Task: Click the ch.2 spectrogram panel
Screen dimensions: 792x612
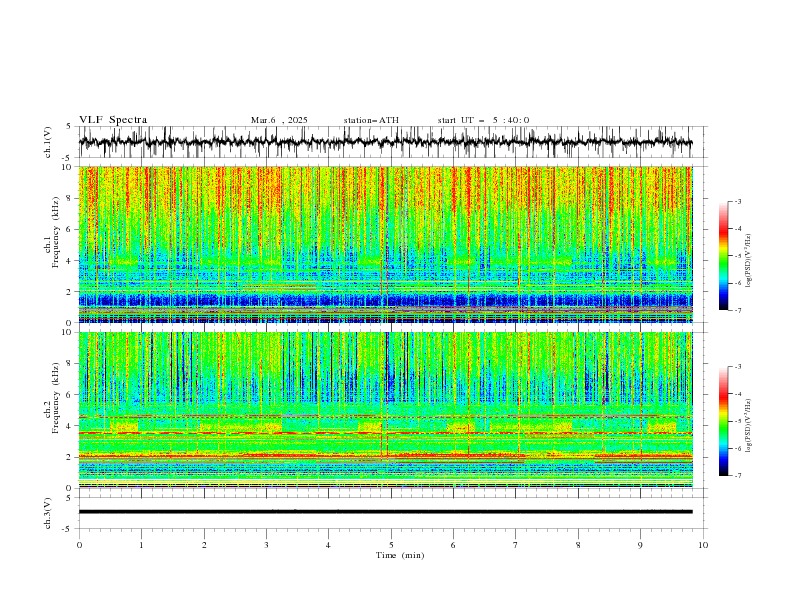Action: tap(385, 410)
